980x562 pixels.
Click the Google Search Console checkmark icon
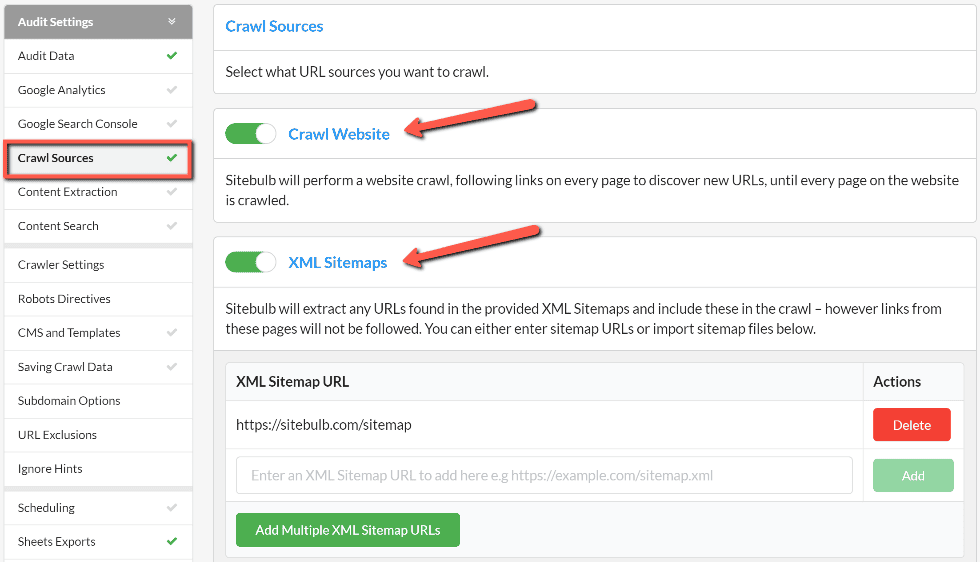pyautogui.click(x=172, y=124)
